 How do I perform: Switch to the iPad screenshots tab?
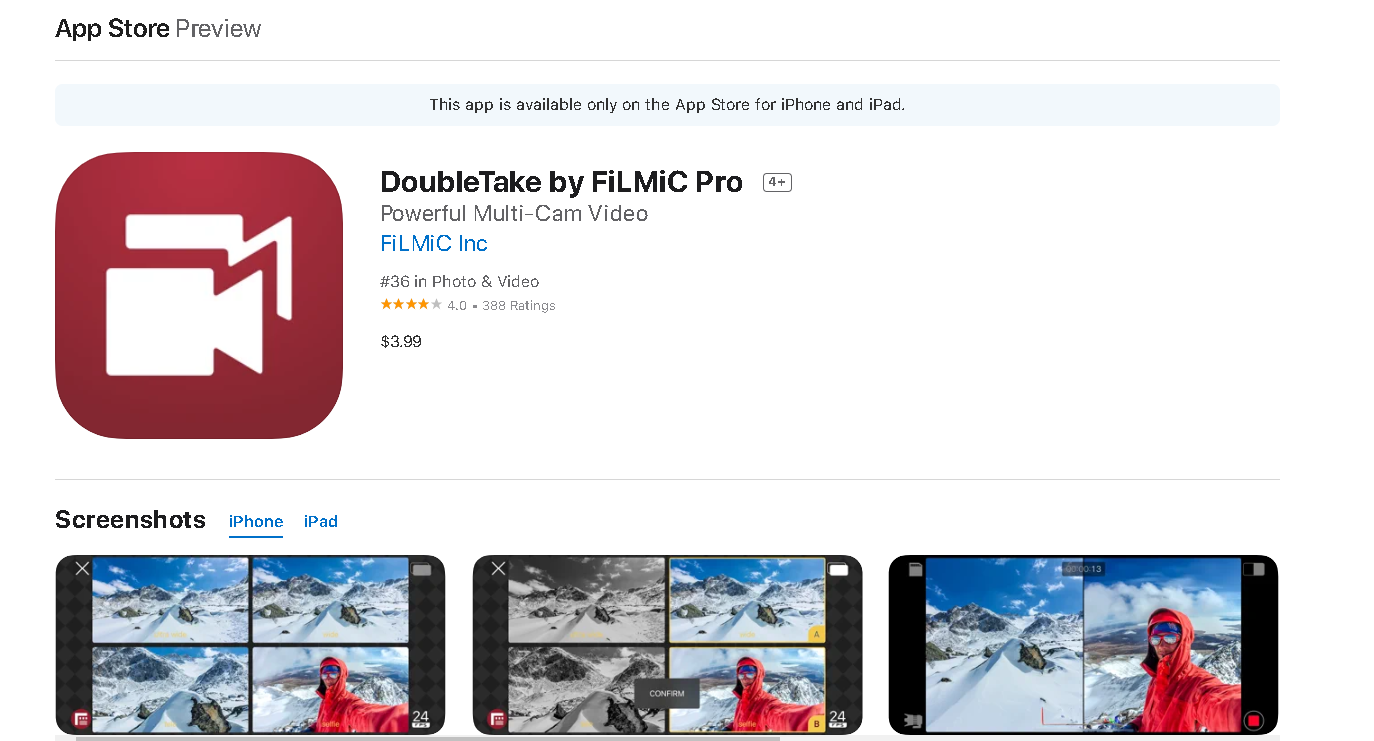321,521
